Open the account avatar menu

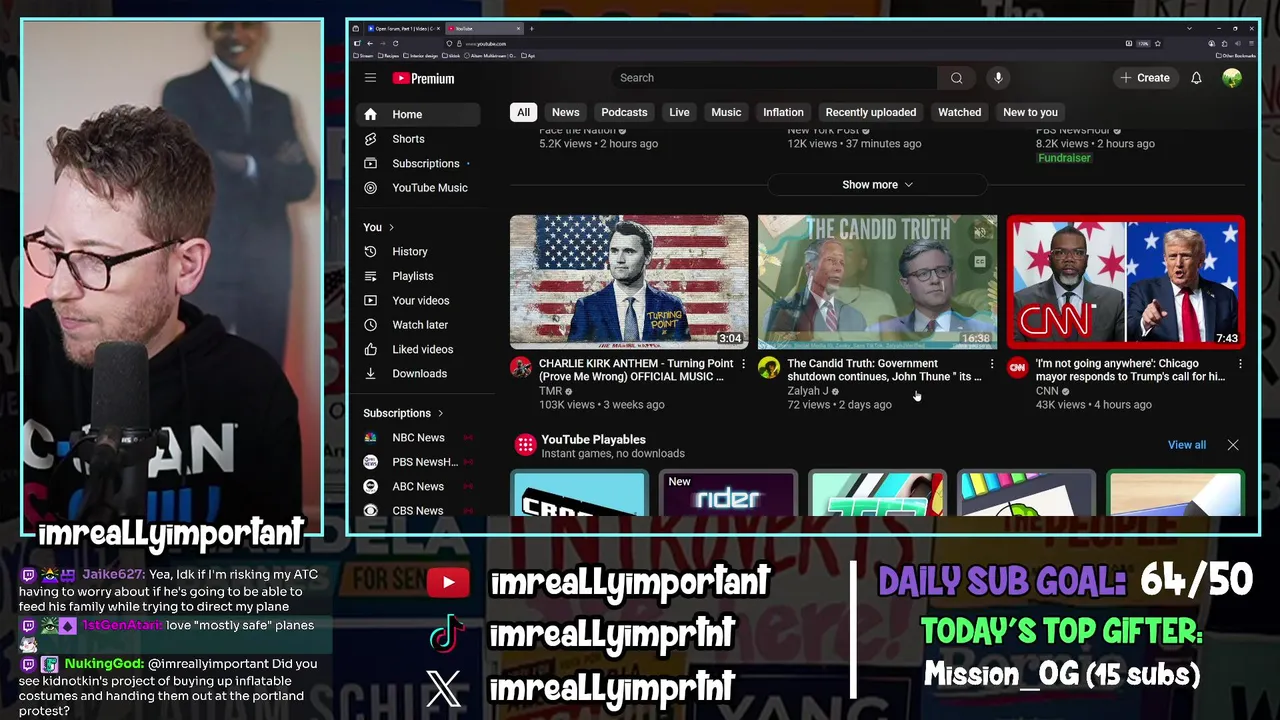(1232, 78)
